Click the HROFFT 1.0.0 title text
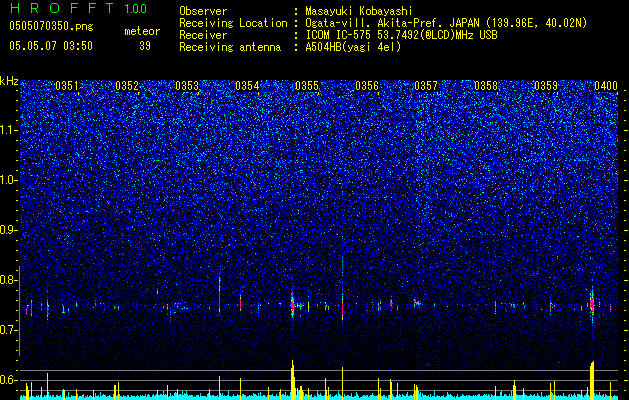The image size is (629, 400). [x=78, y=8]
